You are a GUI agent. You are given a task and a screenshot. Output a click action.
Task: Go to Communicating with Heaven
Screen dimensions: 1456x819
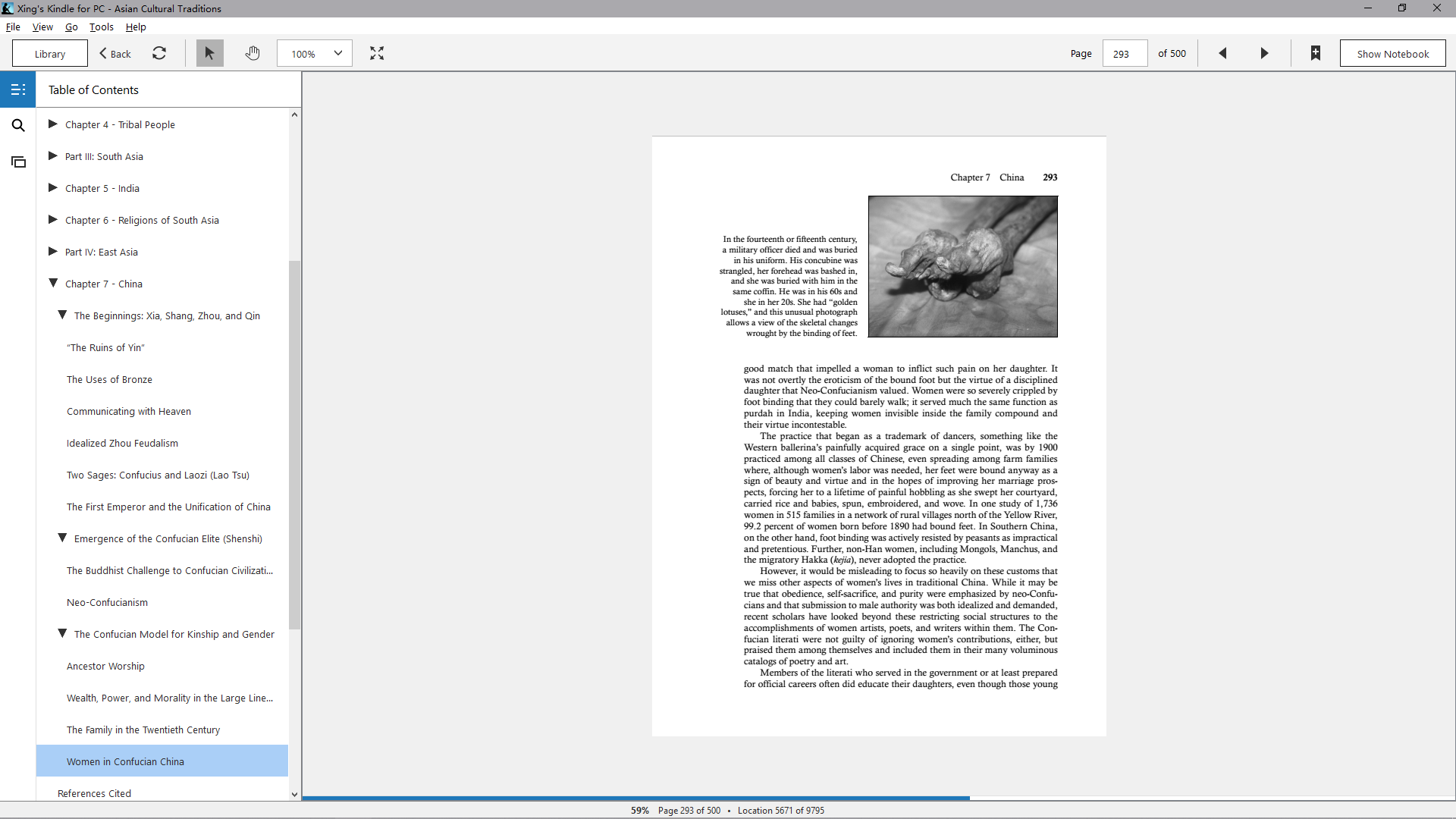click(x=129, y=411)
